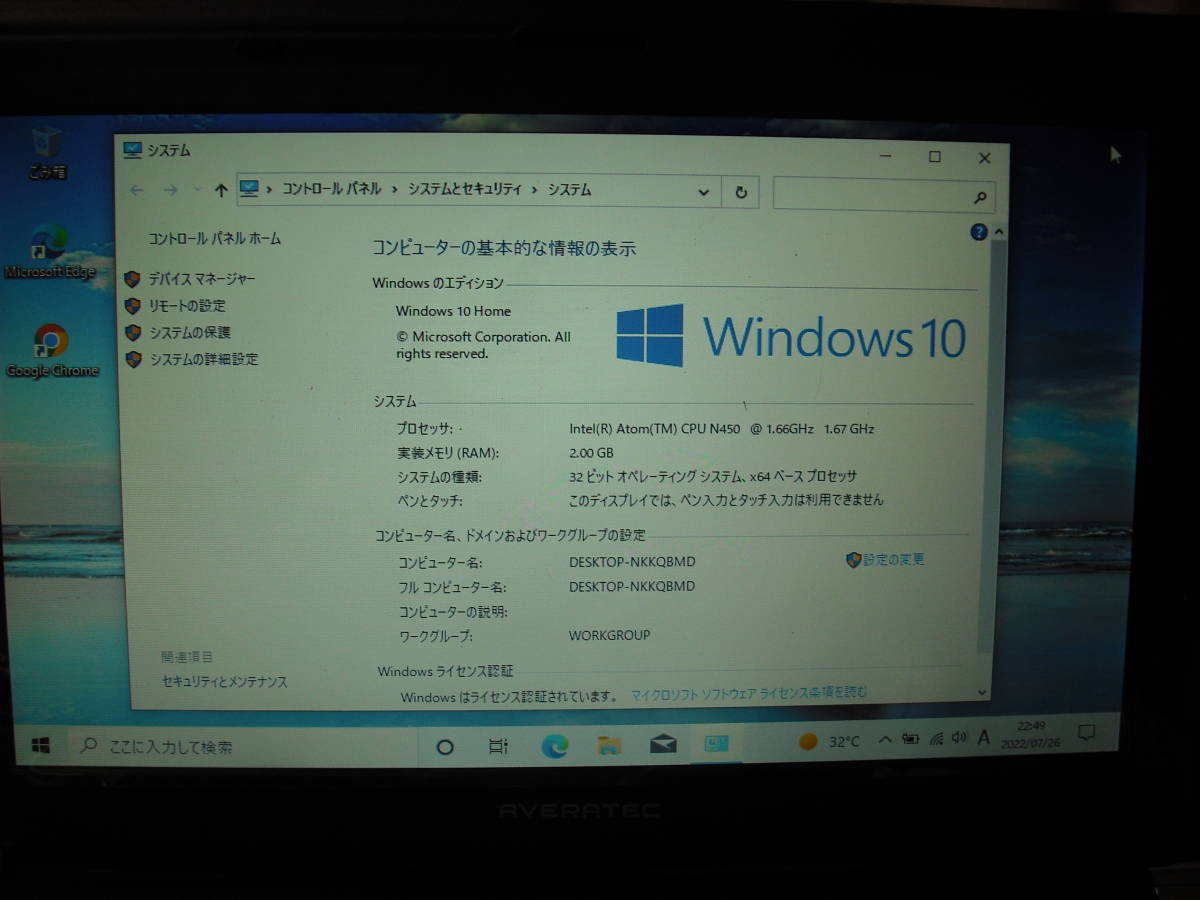Open the Recycle Bin desktop icon
The image size is (1200, 900).
coord(47,152)
